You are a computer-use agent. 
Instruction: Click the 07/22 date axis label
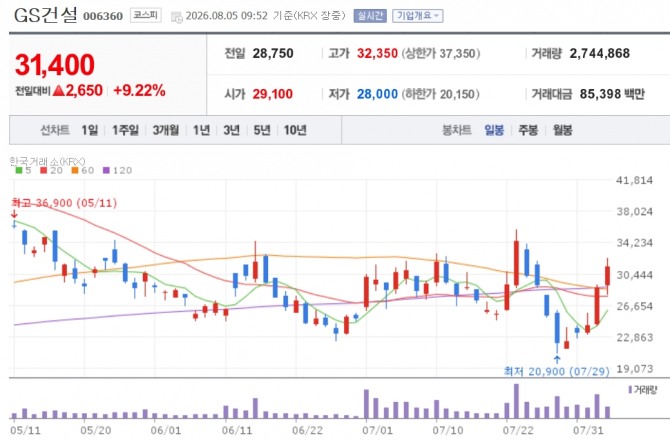pyautogui.click(x=517, y=430)
